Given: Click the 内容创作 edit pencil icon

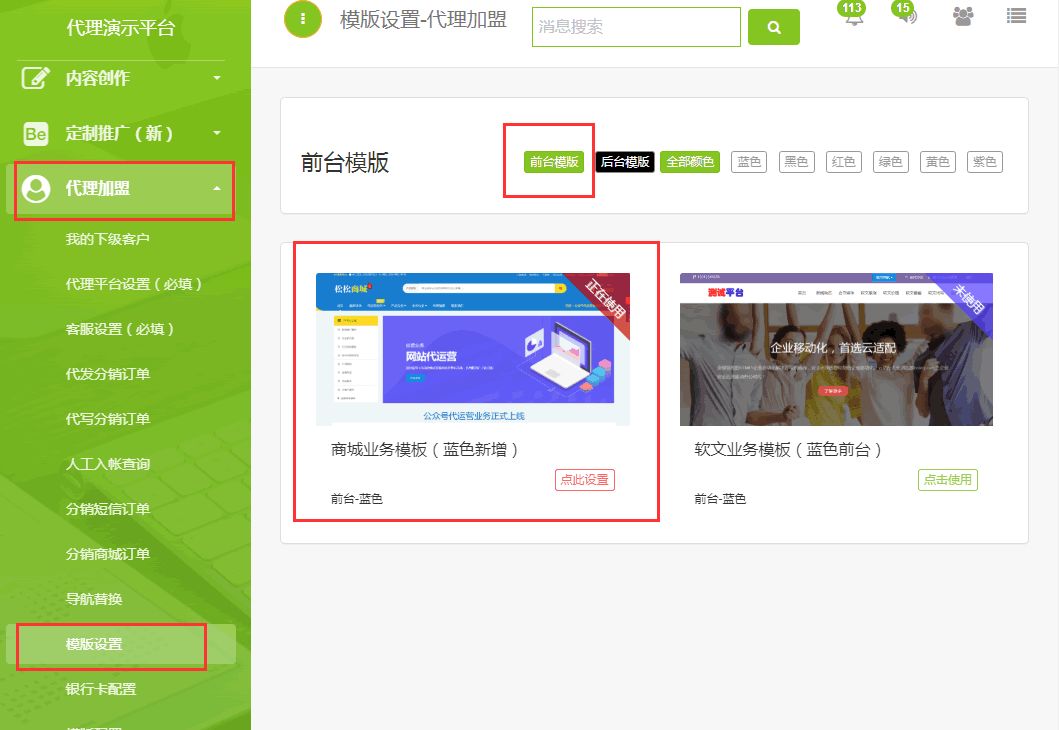Looking at the screenshot, I should pos(36,78).
